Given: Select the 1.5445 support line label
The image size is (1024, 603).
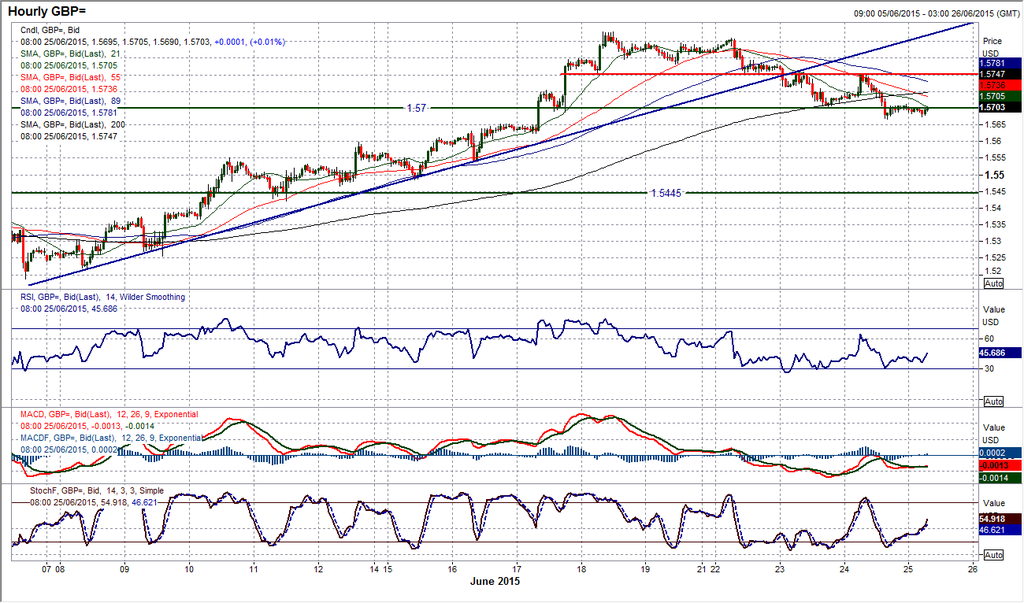Looking at the screenshot, I should [x=669, y=192].
